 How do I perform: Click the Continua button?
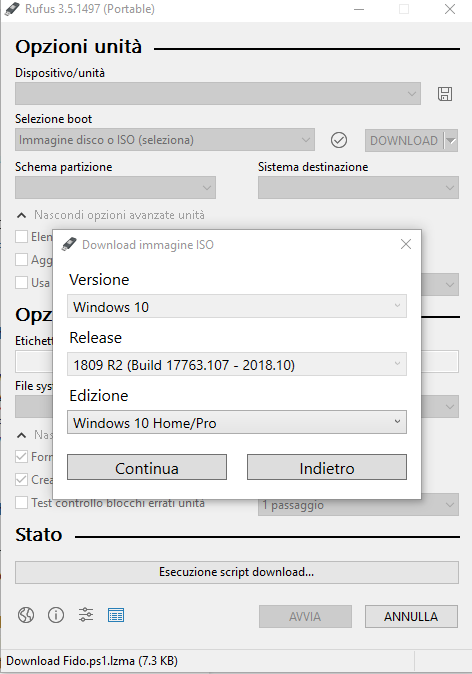click(x=147, y=467)
